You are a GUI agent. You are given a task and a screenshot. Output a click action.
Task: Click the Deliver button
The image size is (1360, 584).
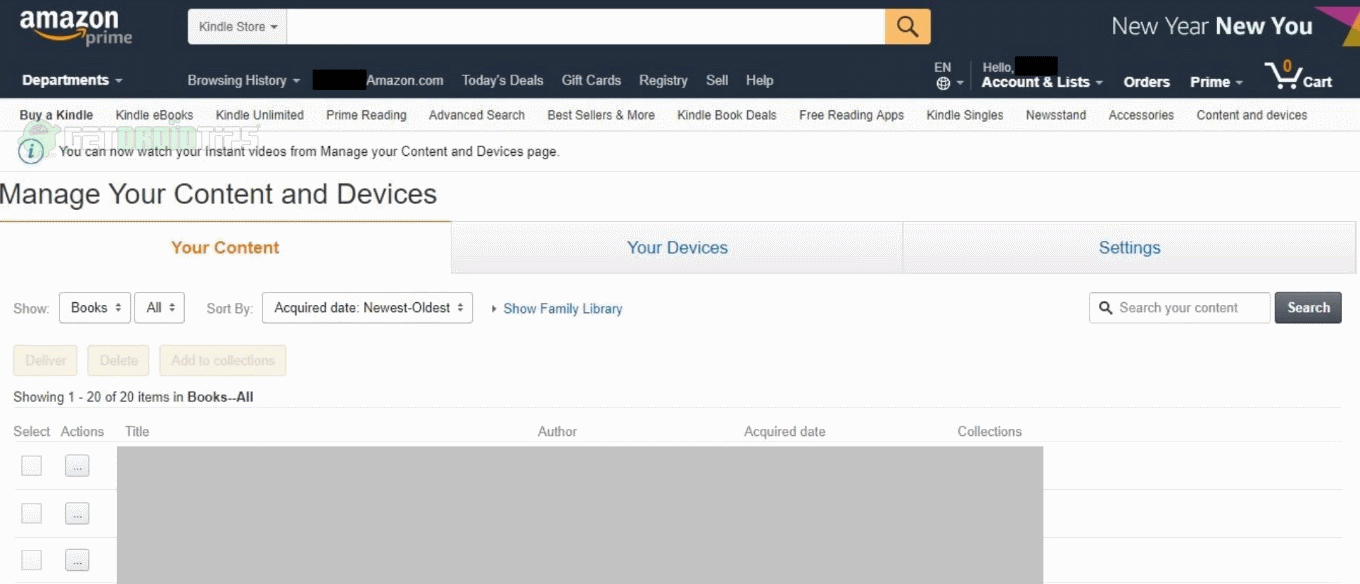(46, 360)
